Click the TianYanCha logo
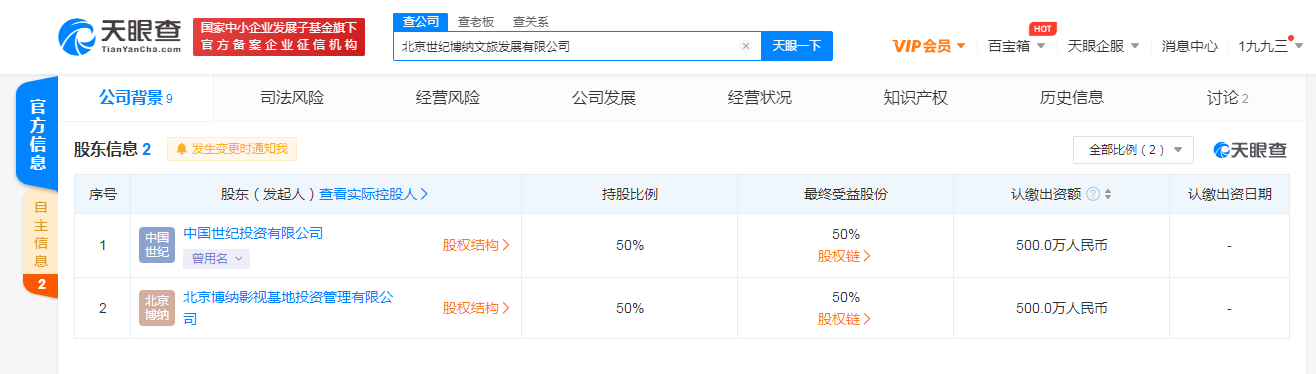1316x374 pixels. pos(120,37)
